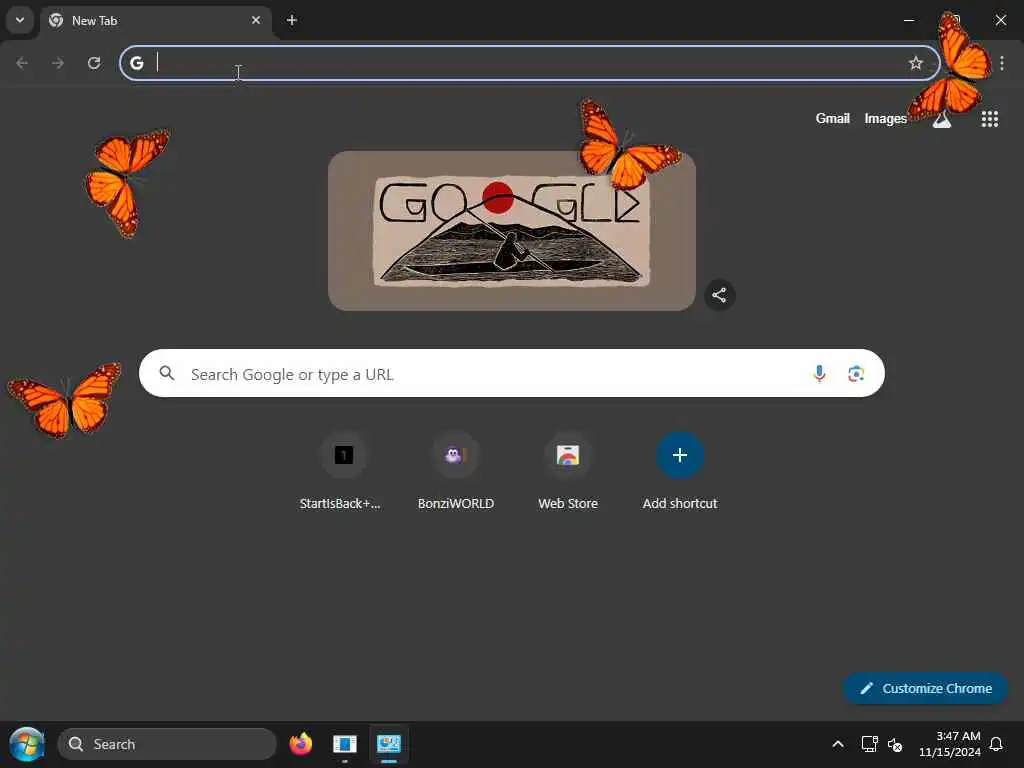Viewport: 1024px width, 768px height.
Task: Start voice search with microphone
Action: click(819, 374)
